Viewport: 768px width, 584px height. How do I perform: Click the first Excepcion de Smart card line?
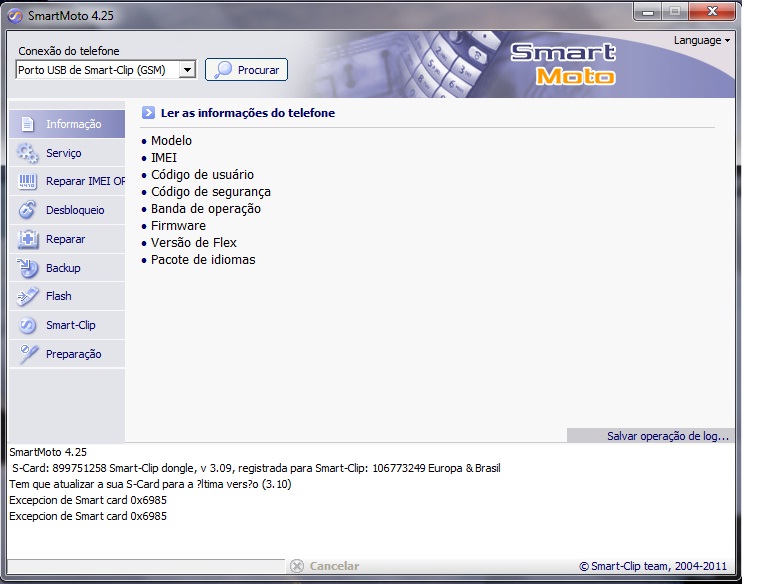click(88, 500)
